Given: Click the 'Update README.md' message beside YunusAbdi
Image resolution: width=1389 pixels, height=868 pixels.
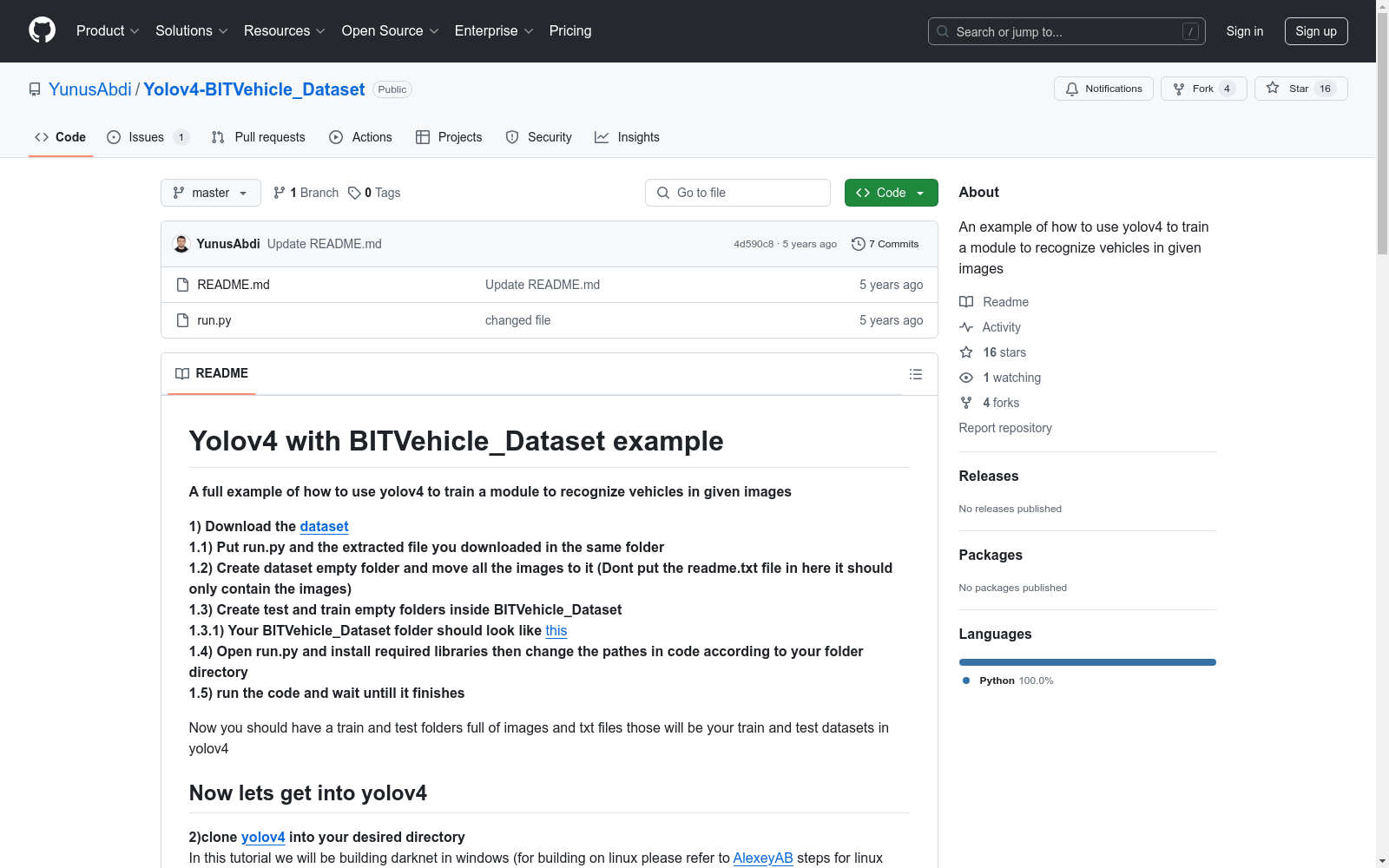Looking at the screenshot, I should [x=325, y=244].
